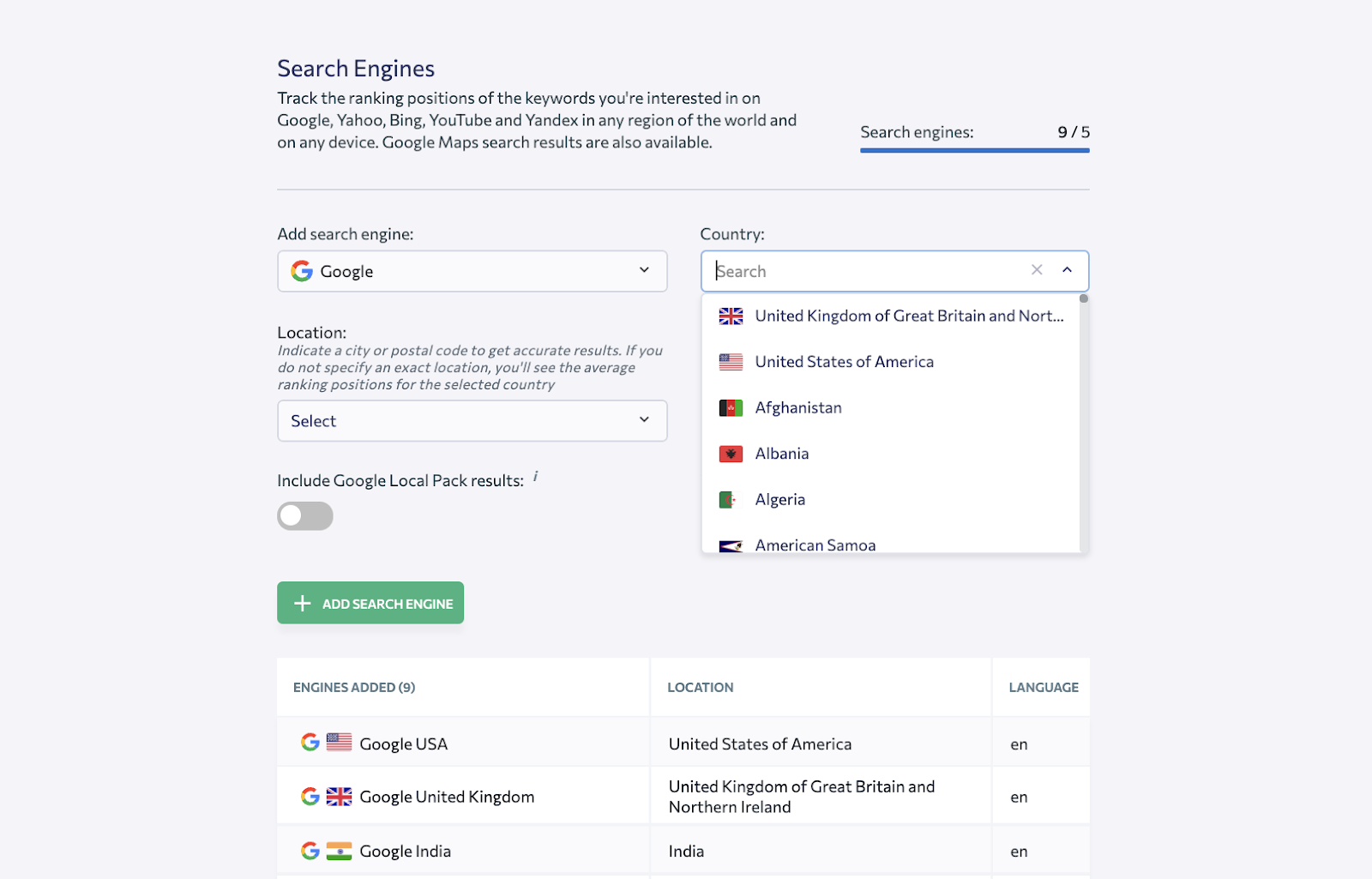Clear the country search with X icon
This screenshot has width=1372, height=879.
pyautogui.click(x=1037, y=270)
